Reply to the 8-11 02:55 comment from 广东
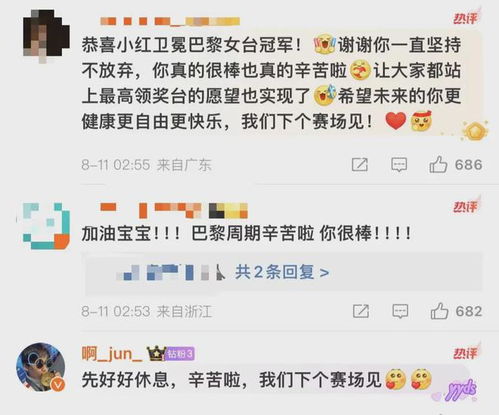This screenshot has width=499, height=415. (399, 165)
